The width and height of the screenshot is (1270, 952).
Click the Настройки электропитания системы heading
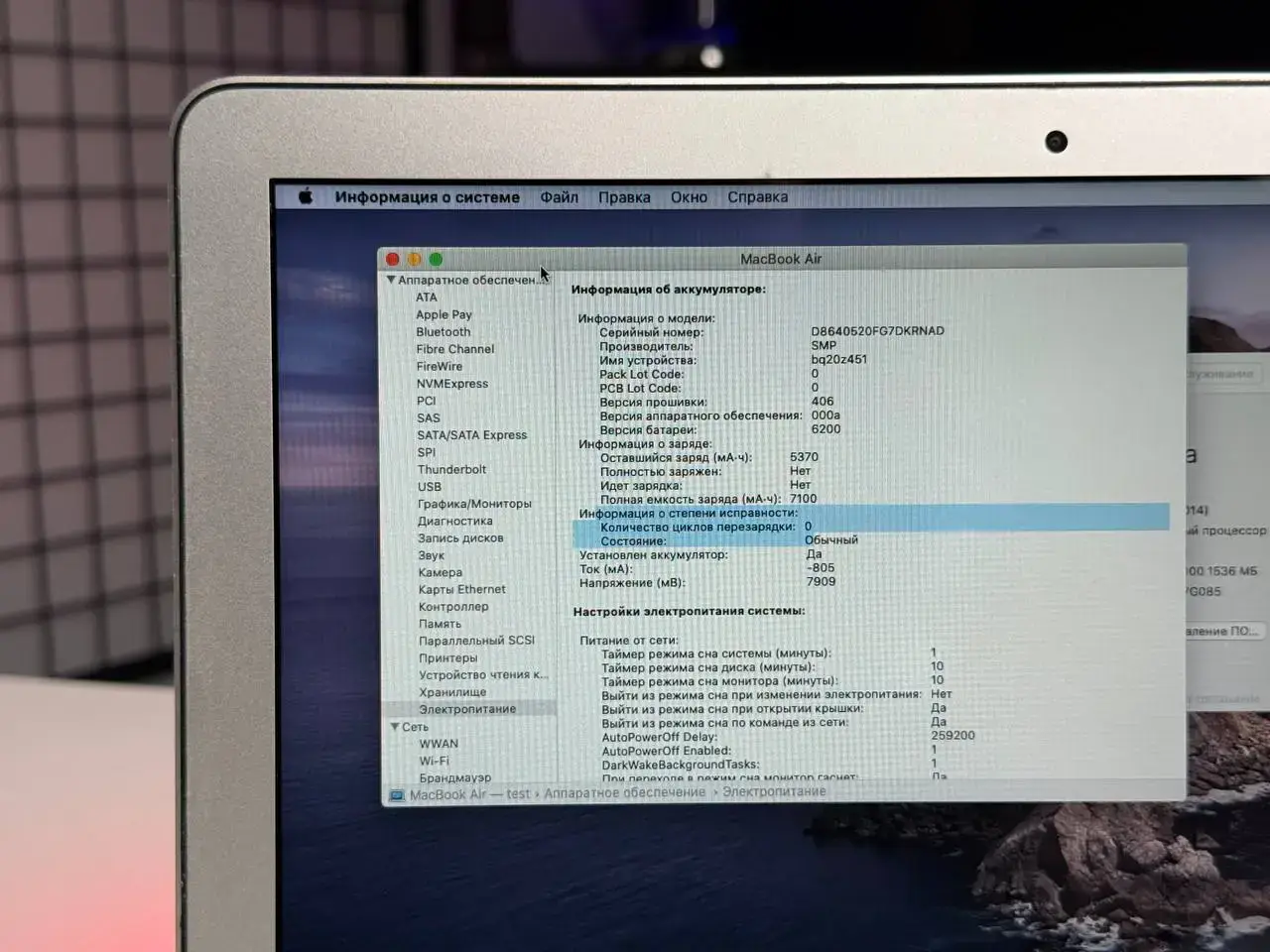pyautogui.click(x=689, y=611)
